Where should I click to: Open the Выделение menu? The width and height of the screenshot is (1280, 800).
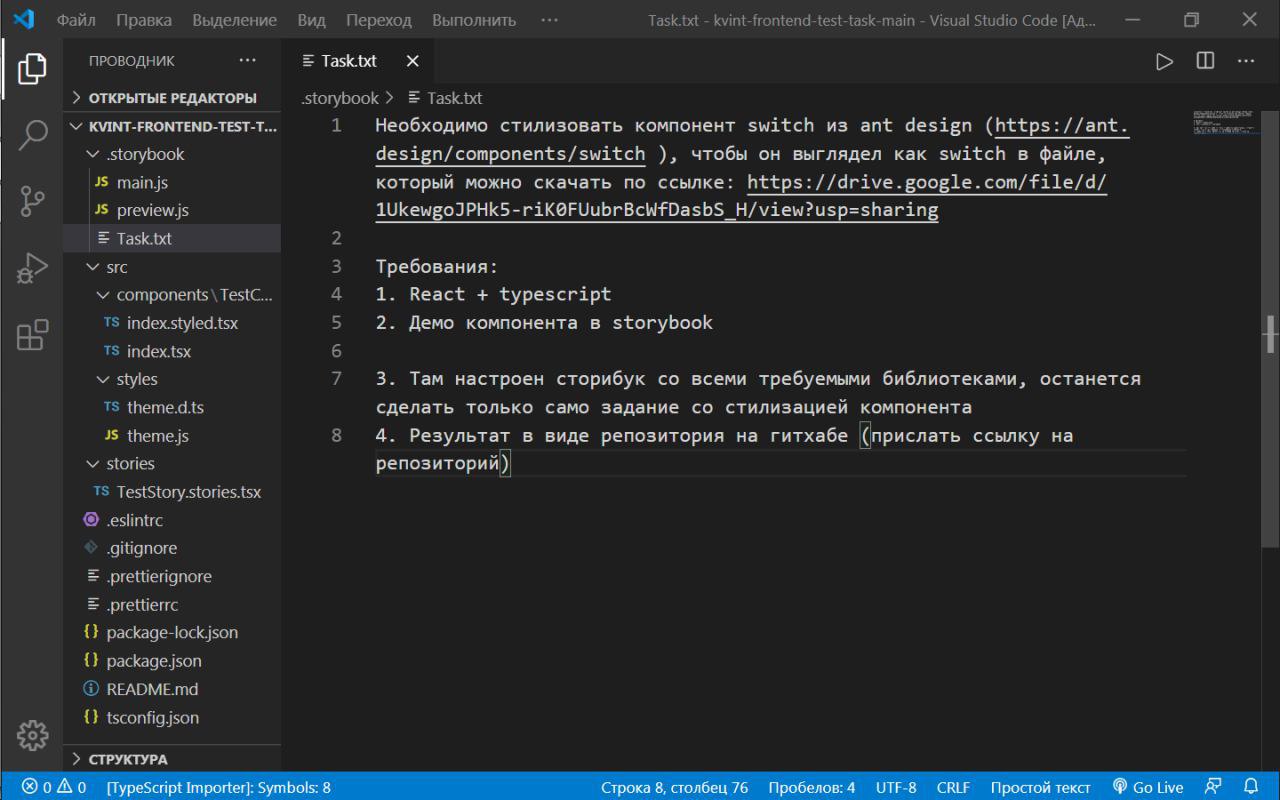[235, 20]
